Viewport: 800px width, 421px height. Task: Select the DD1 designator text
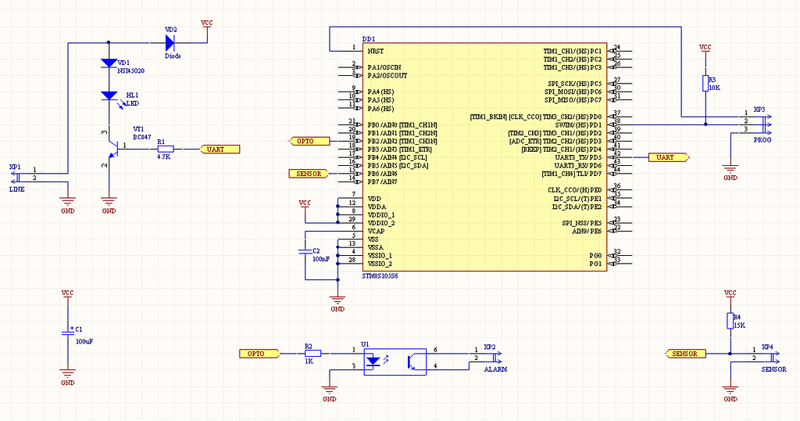(x=368, y=39)
